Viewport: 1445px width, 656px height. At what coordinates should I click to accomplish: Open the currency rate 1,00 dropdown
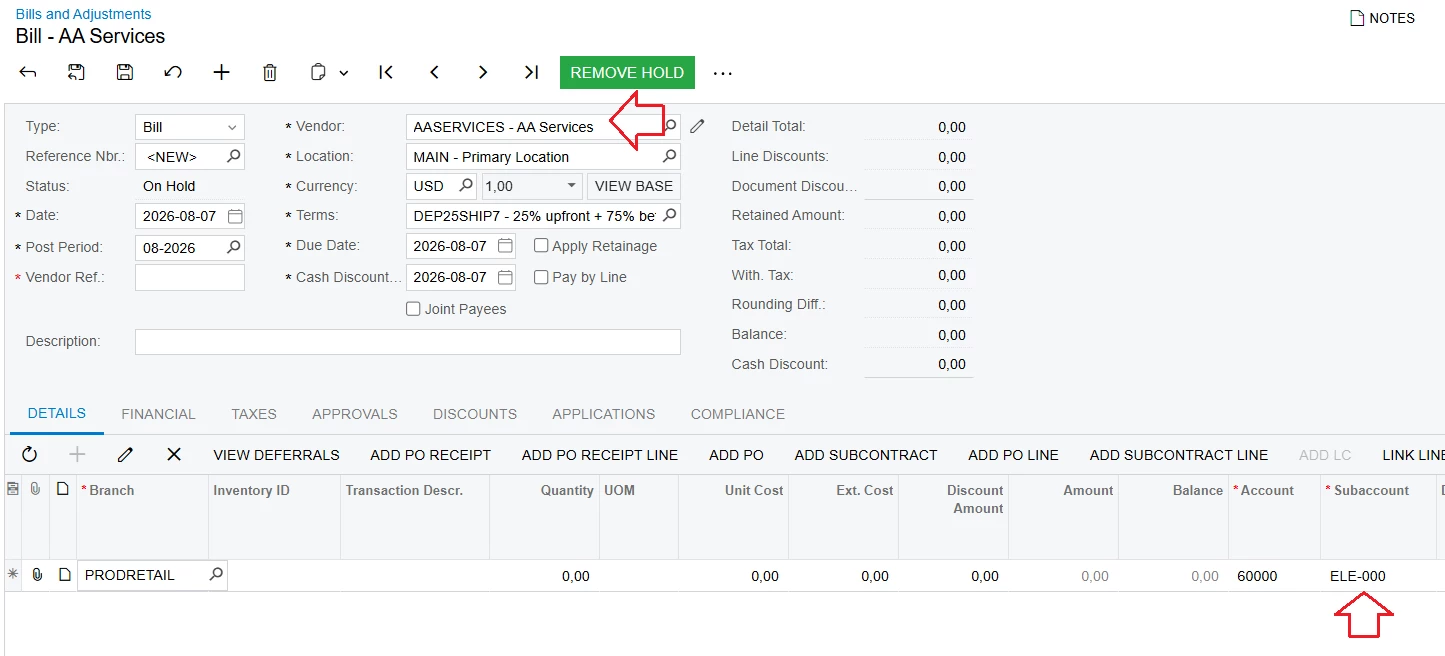pos(572,186)
